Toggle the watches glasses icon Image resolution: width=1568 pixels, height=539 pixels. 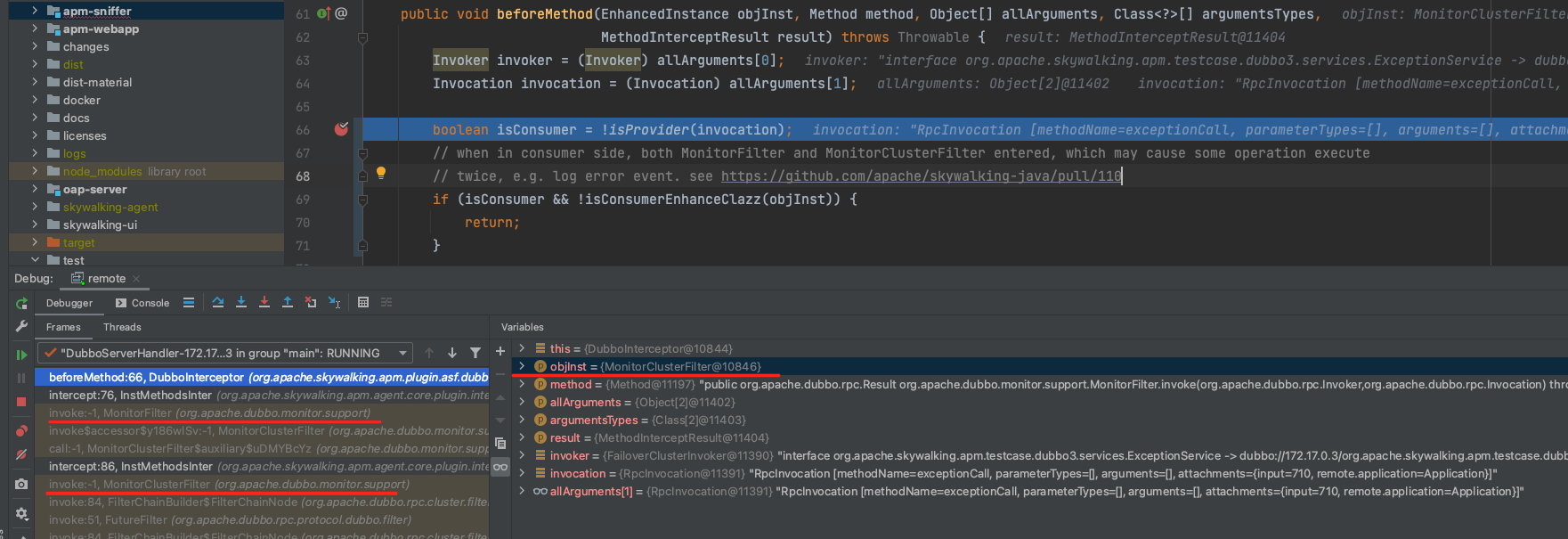tap(500, 467)
